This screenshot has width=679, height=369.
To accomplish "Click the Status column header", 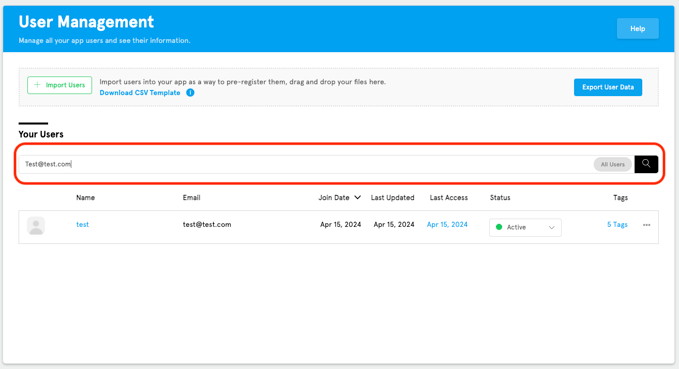I will coord(500,197).
